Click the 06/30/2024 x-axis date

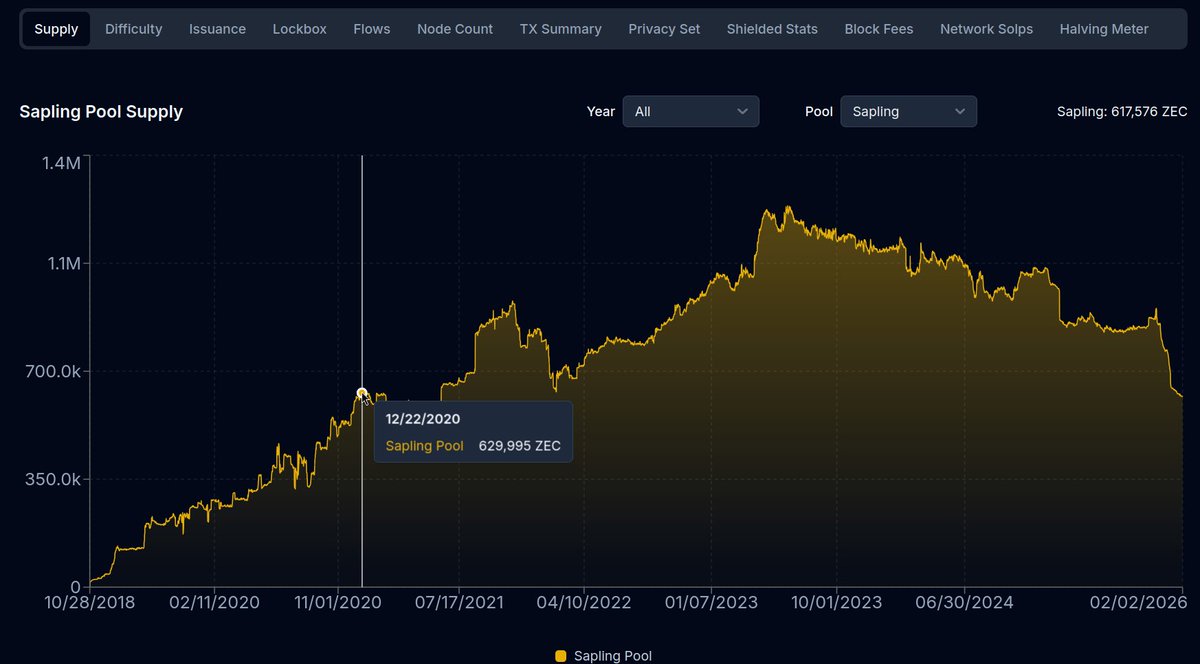point(964,602)
